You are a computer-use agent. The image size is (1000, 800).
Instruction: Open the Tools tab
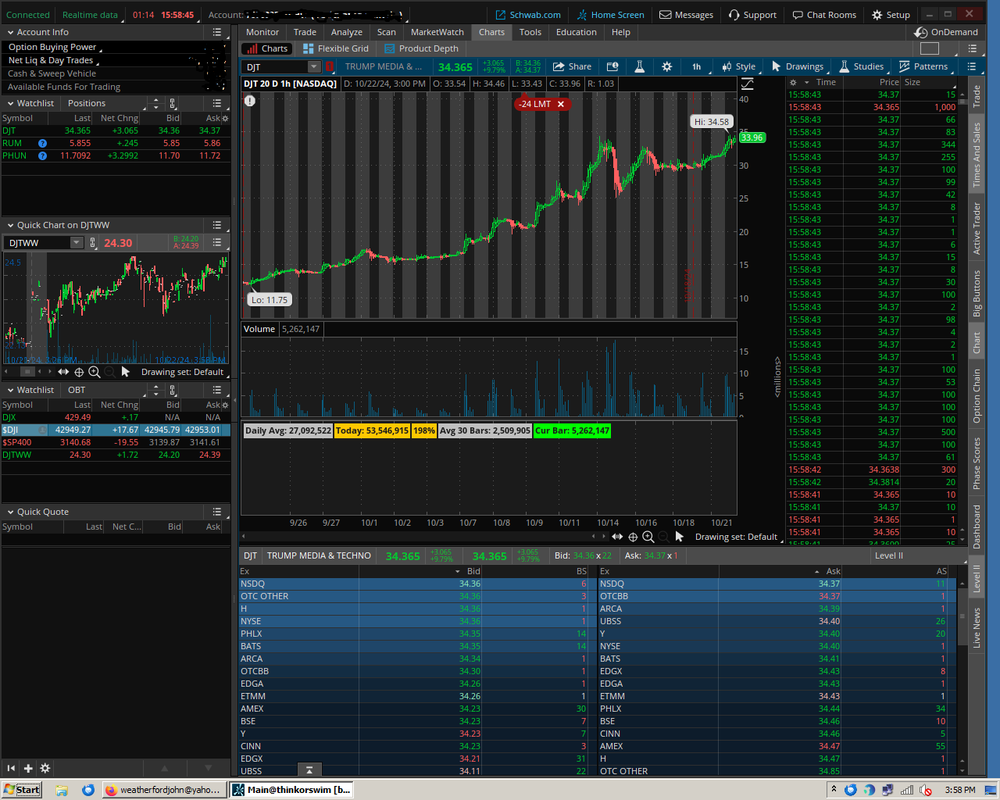point(530,32)
